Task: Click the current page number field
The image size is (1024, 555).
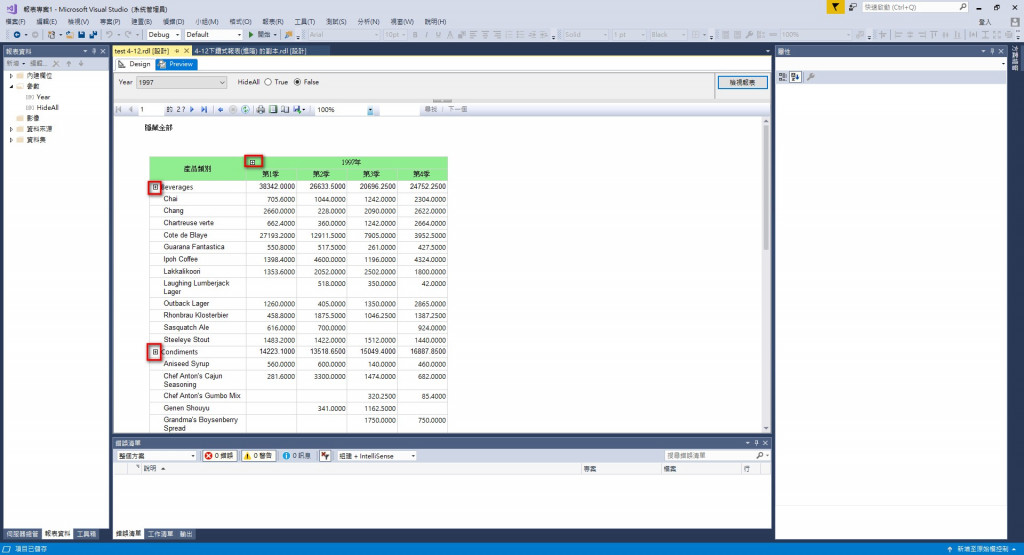Action: (150, 110)
